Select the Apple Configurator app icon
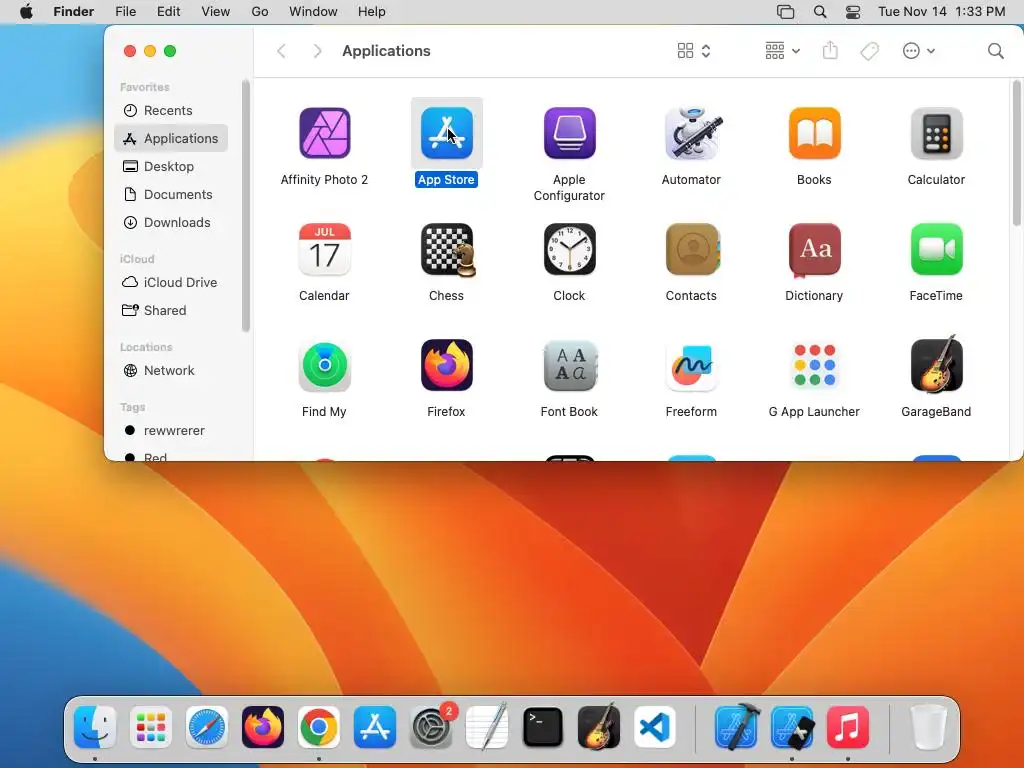The height and width of the screenshot is (768, 1024). pyautogui.click(x=569, y=133)
